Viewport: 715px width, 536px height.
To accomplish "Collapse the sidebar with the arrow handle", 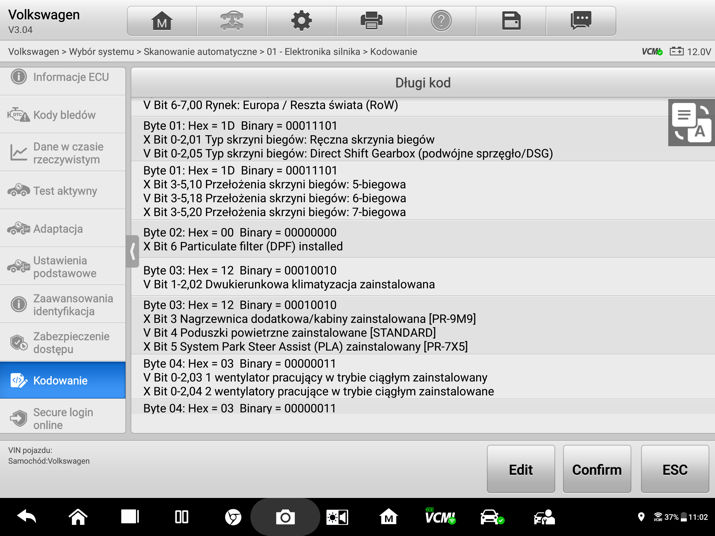I will [x=132, y=251].
